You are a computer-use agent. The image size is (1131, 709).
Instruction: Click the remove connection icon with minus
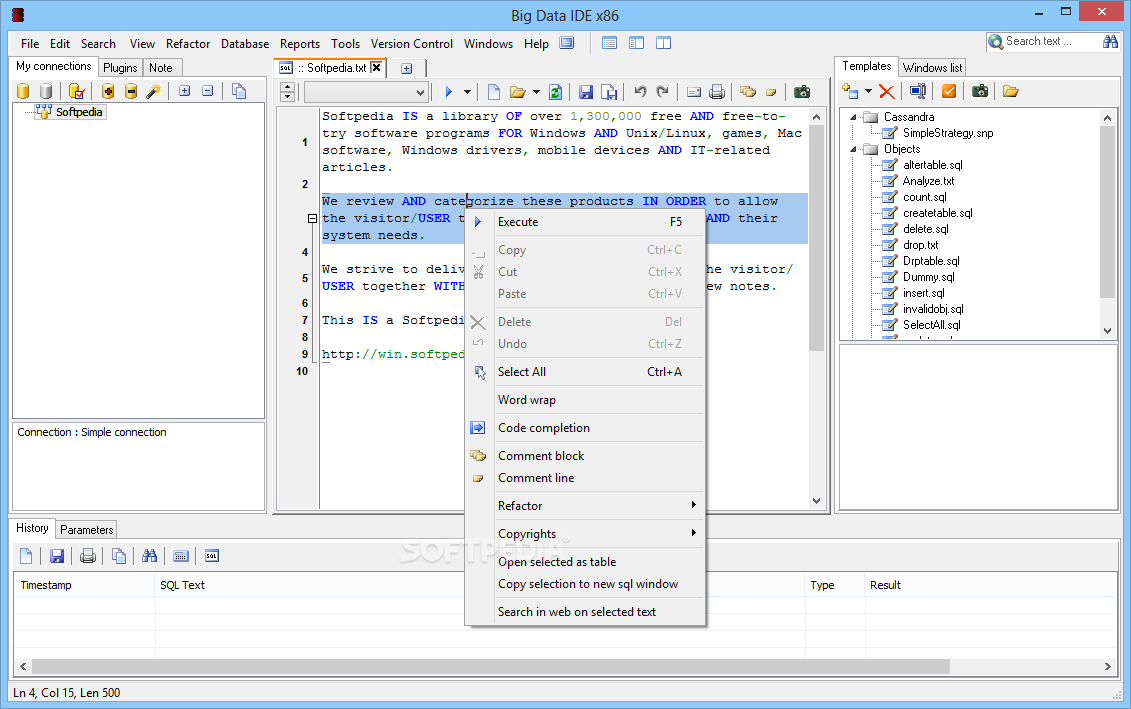click(131, 91)
